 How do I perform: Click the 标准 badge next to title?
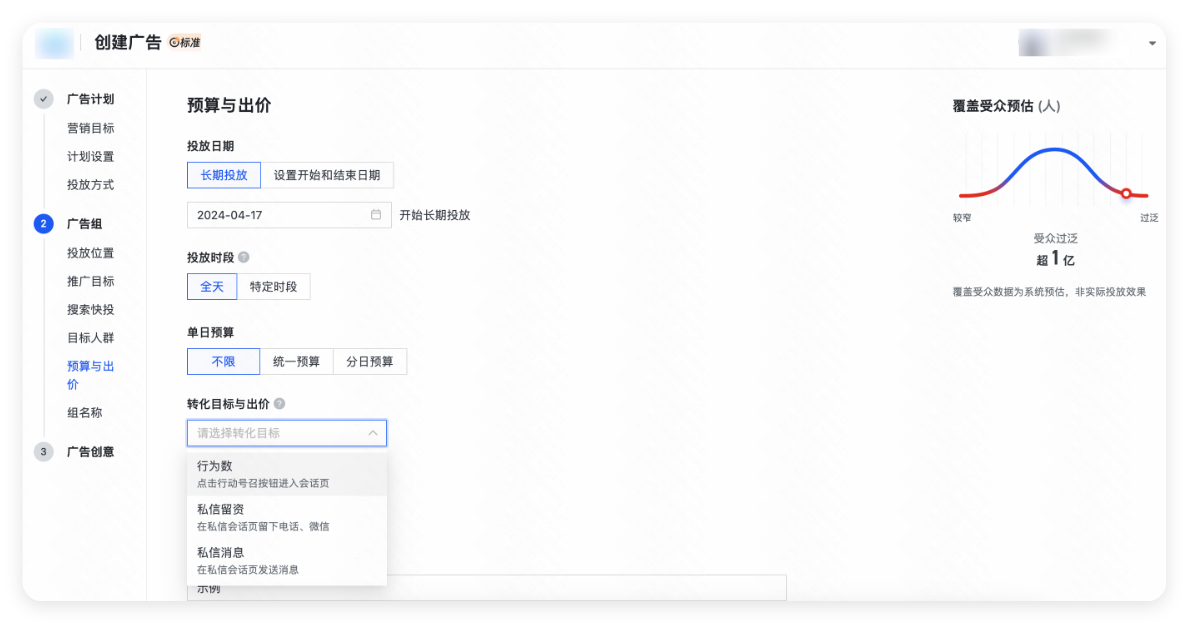pos(185,43)
